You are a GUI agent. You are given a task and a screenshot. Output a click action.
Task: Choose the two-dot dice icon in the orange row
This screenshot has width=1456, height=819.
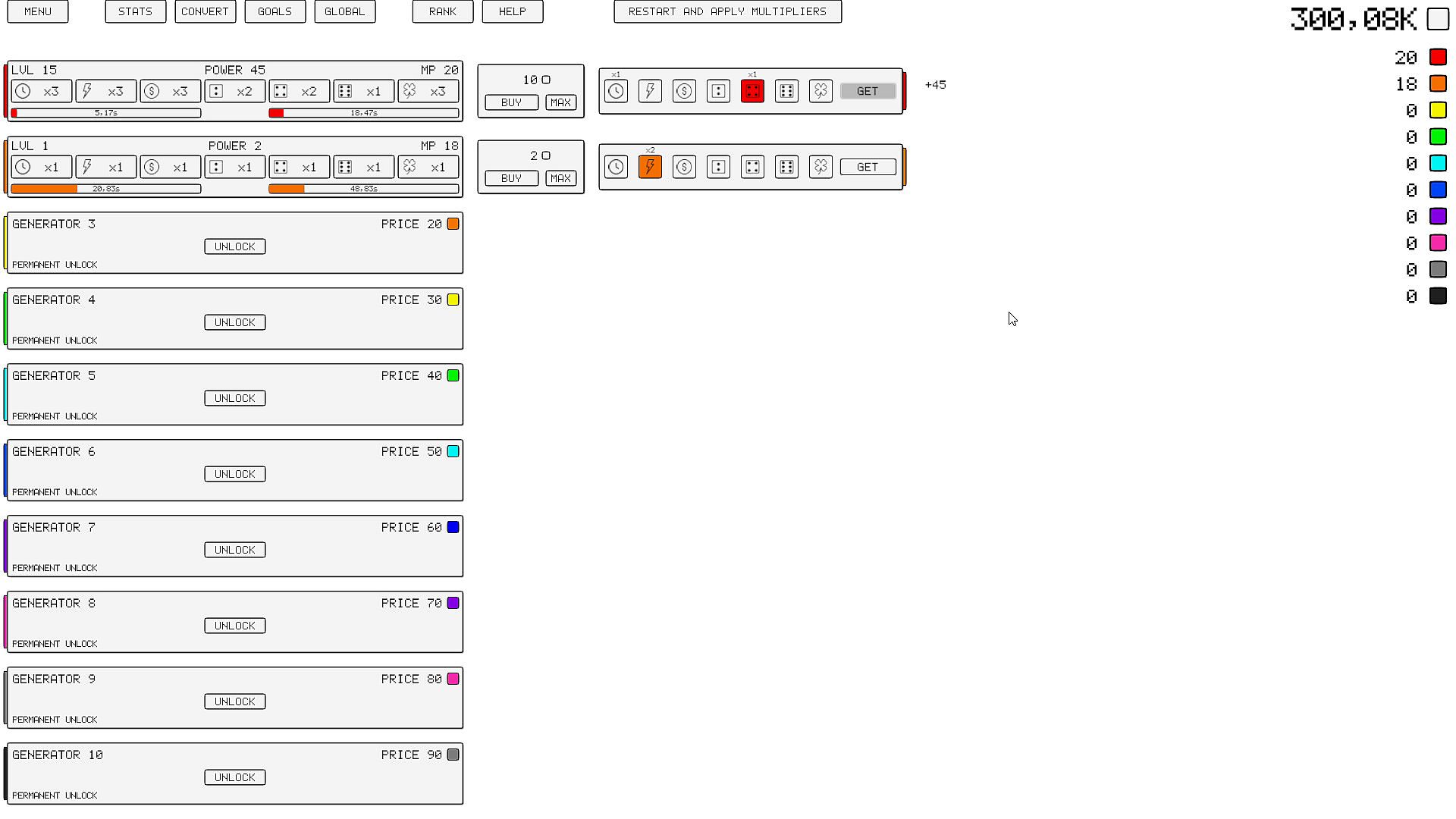[x=718, y=167]
